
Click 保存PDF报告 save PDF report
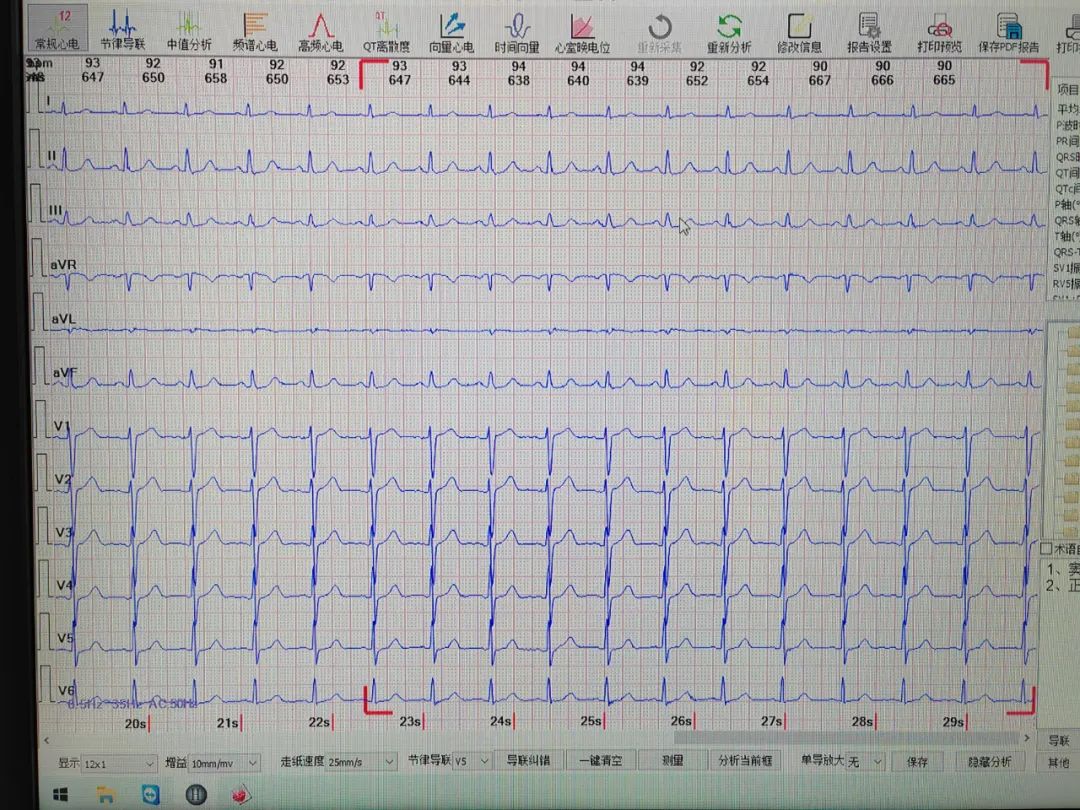click(1009, 33)
